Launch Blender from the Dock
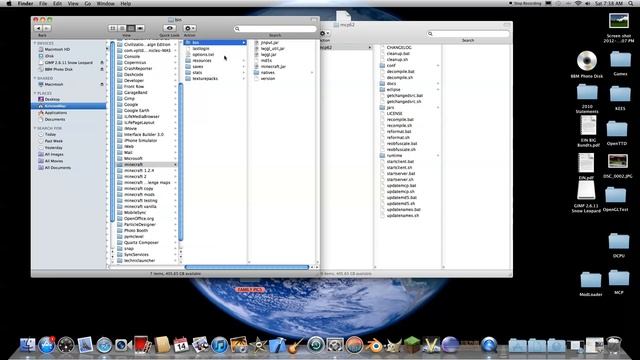 [x=373, y=346]
